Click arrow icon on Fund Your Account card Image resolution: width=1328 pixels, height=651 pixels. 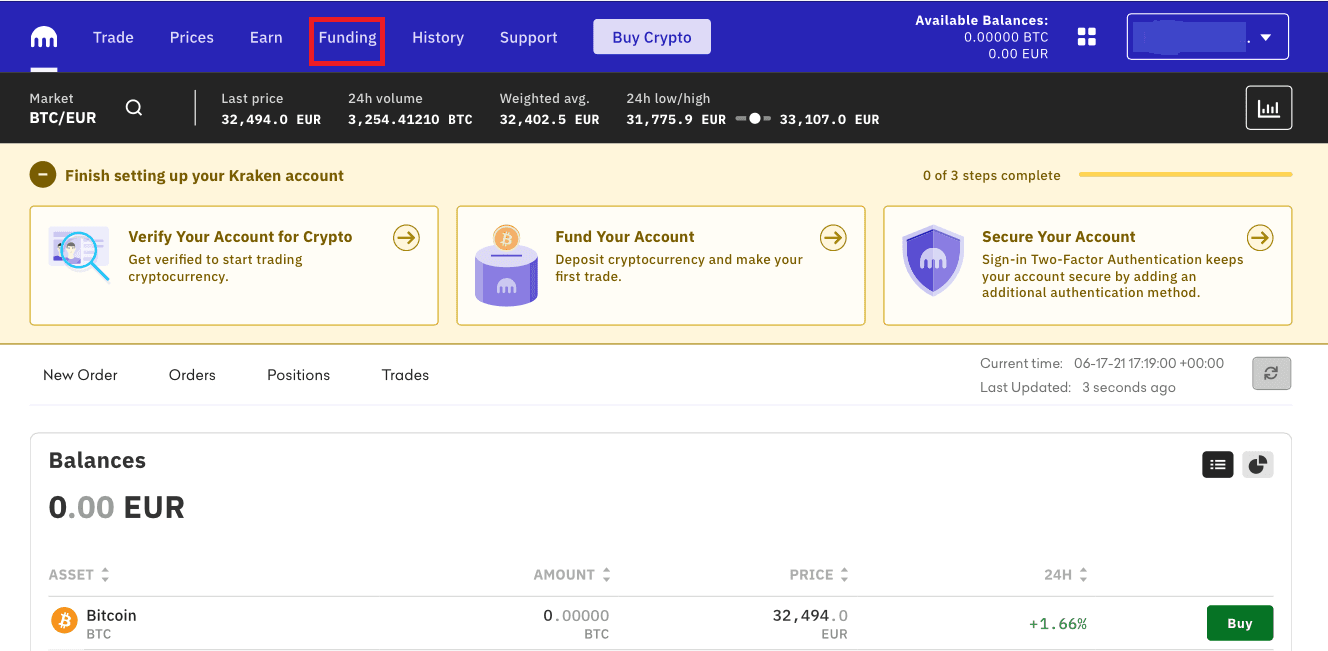tap(833, 238)
